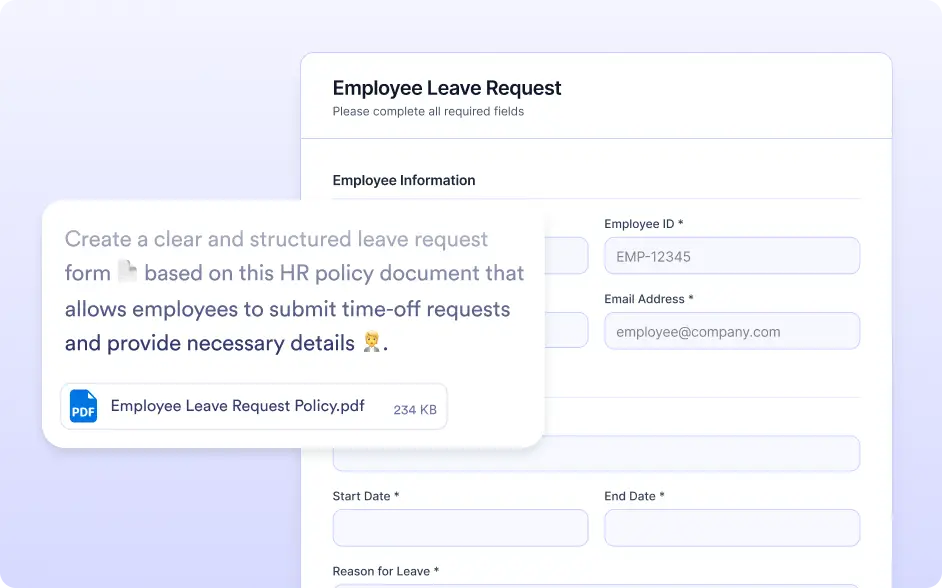The width and height of the screenshot is (942, 588).
Task: Click the 'End Date *' label
Action: tap(634, 496)
